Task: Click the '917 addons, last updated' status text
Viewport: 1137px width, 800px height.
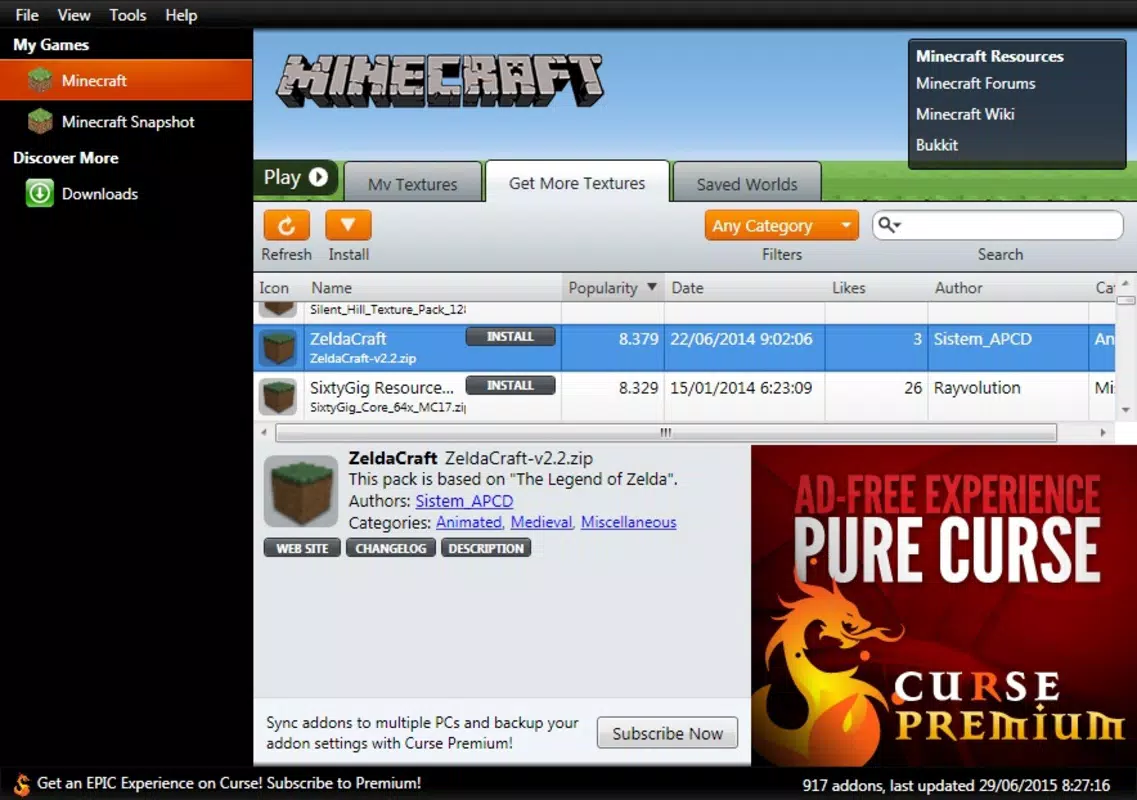Action: point(956,785)
